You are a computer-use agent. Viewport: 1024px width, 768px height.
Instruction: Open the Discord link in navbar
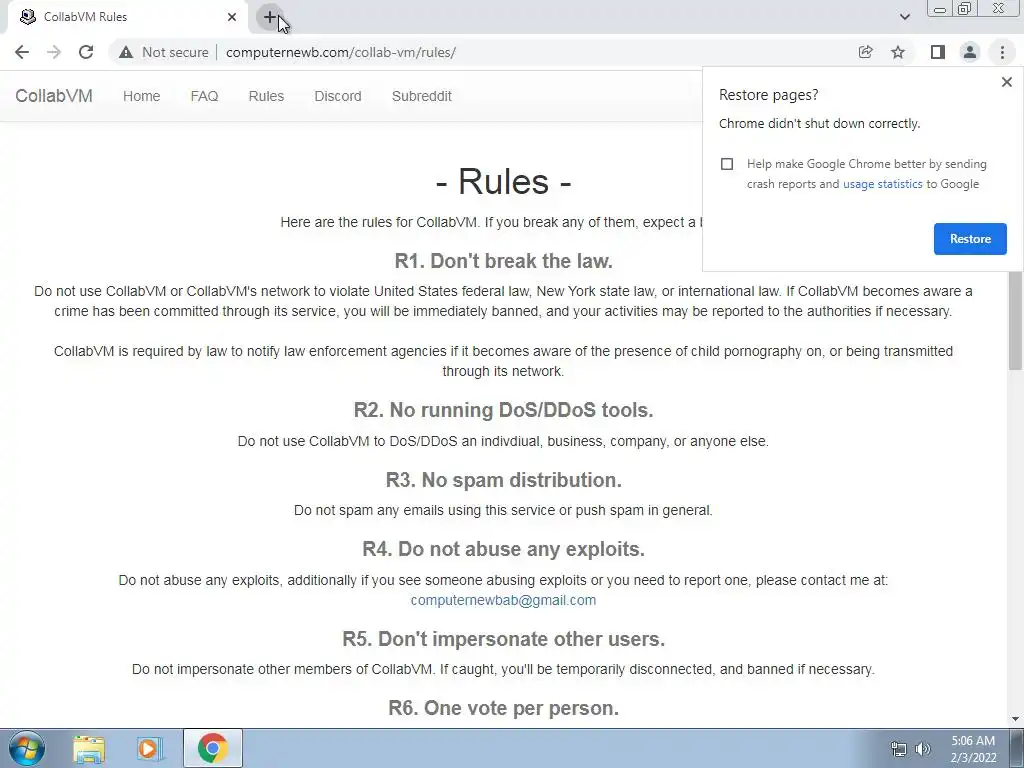(x=338, y=96)
